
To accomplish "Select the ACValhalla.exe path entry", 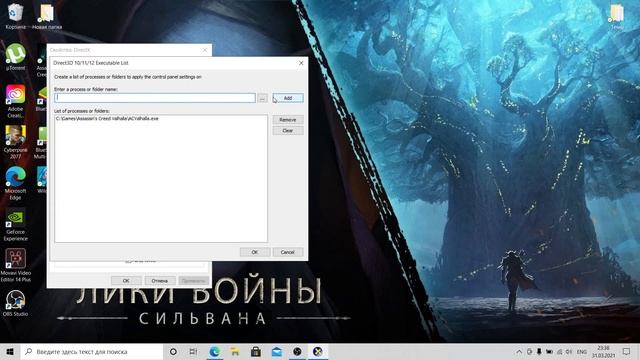I will [107, 118].
